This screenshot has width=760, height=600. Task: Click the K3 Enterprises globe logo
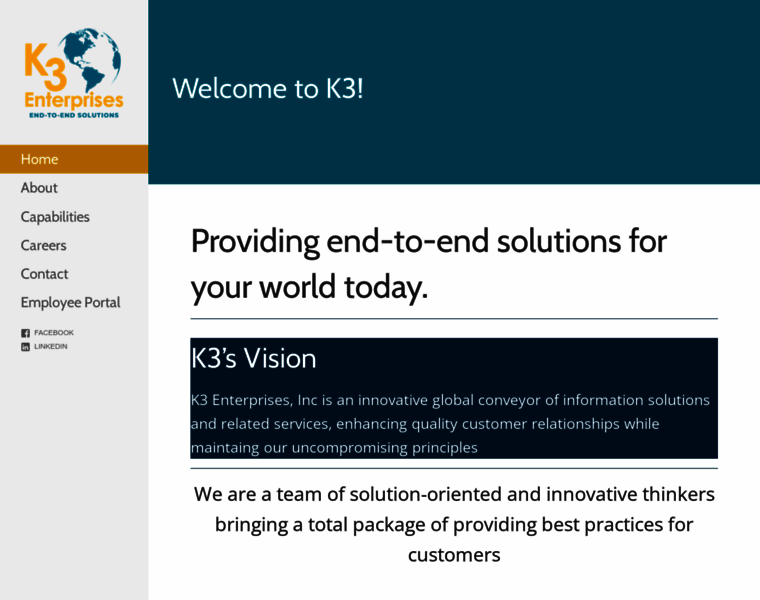click(x=74, y=73)
